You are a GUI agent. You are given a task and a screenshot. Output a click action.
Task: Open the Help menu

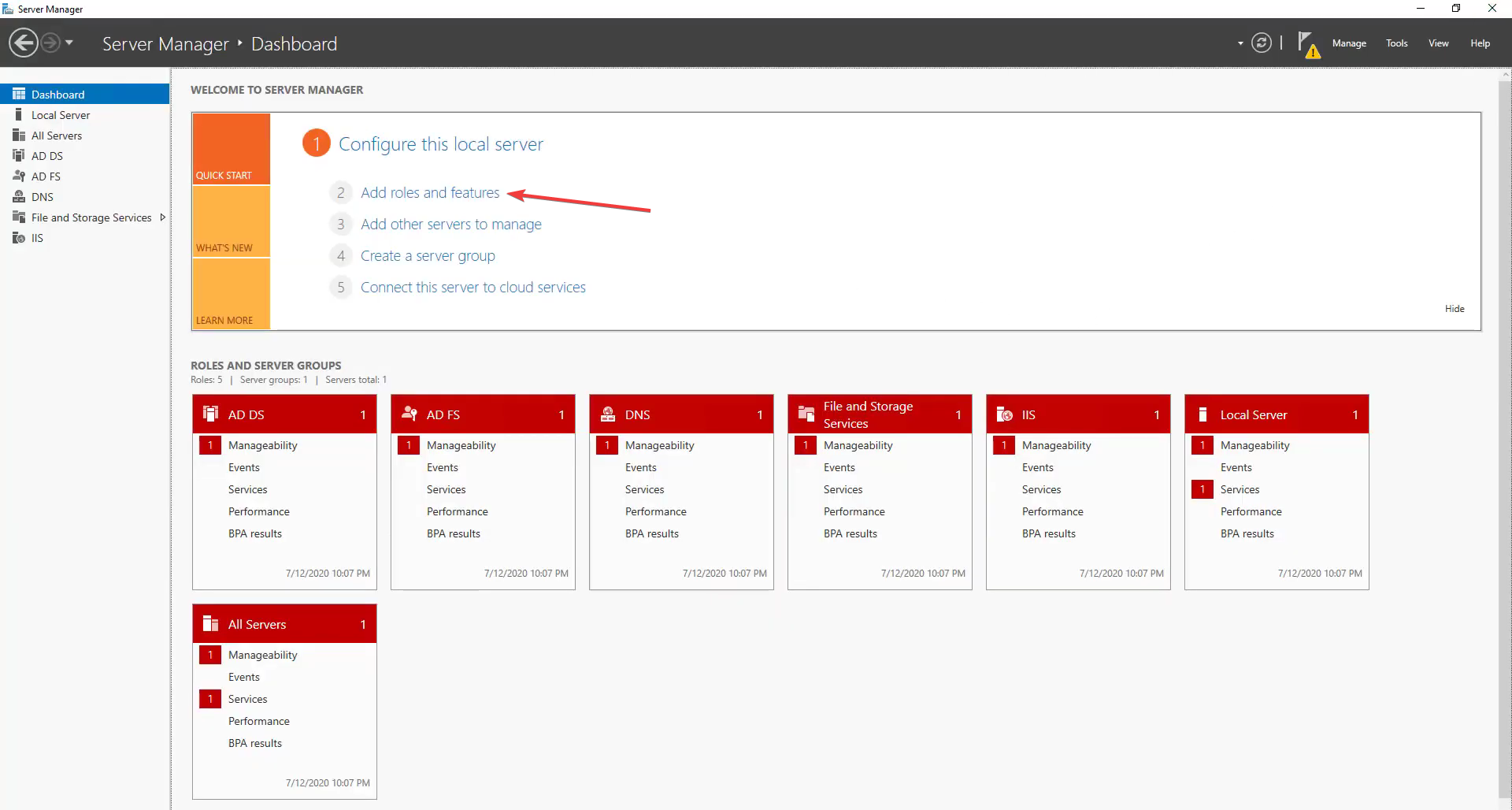tap(1480, 43)
